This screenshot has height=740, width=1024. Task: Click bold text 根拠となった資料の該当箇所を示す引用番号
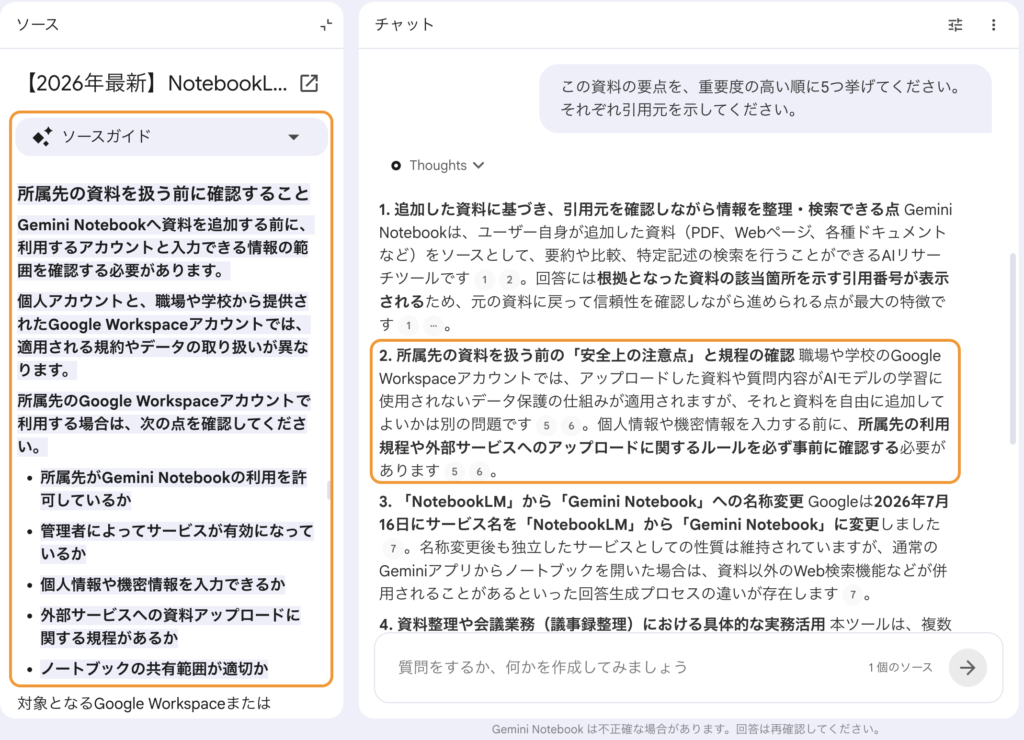(x=664, y=290)
